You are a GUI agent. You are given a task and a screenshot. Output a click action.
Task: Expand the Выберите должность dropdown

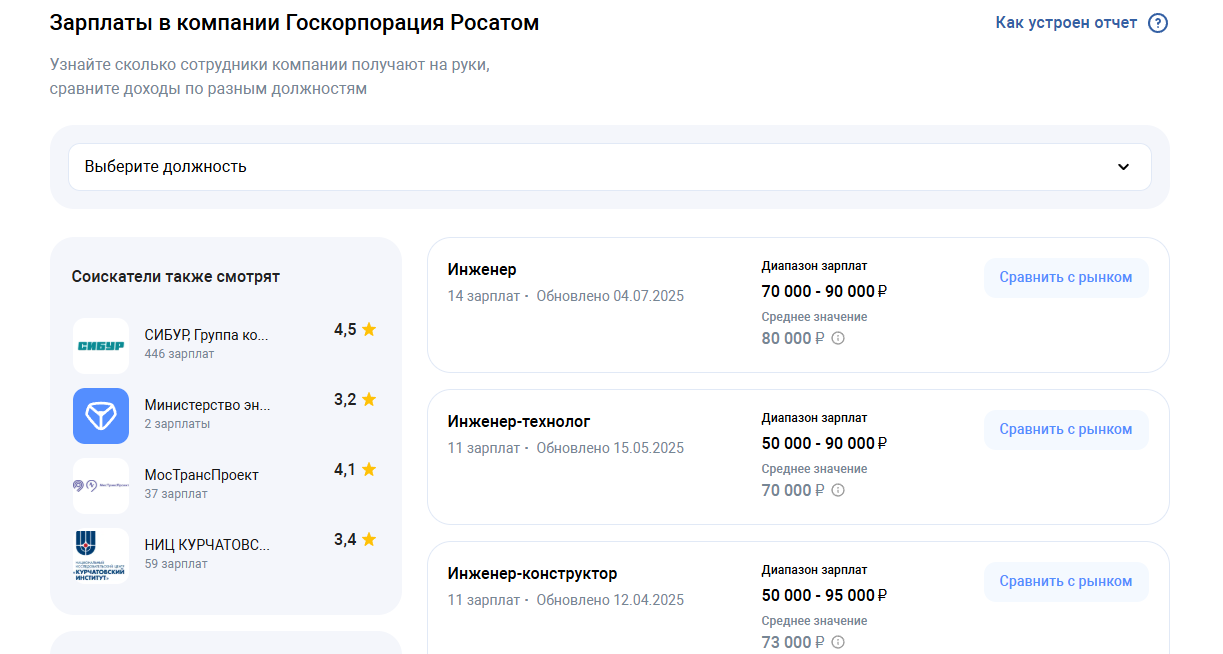click(x=610, y=167)
